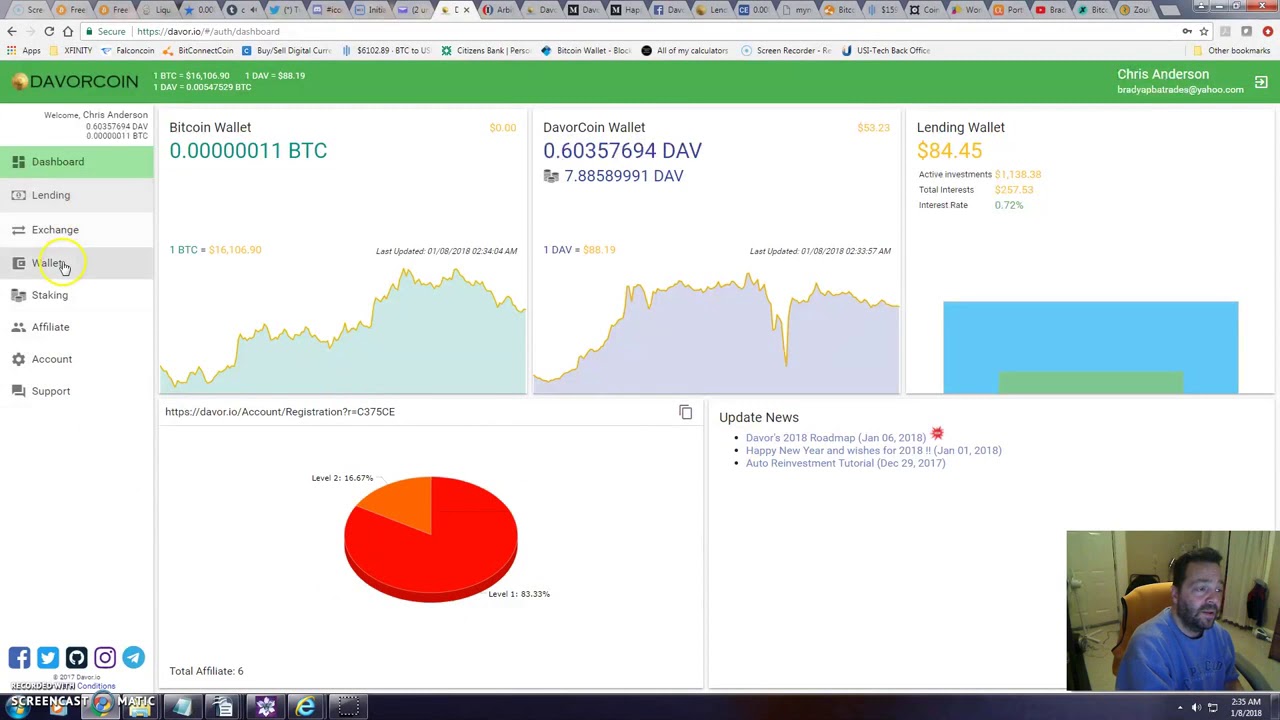1280x720 pixels.
Task: Click the Dashboard grid icon
Action: click(x=18, y=162)
